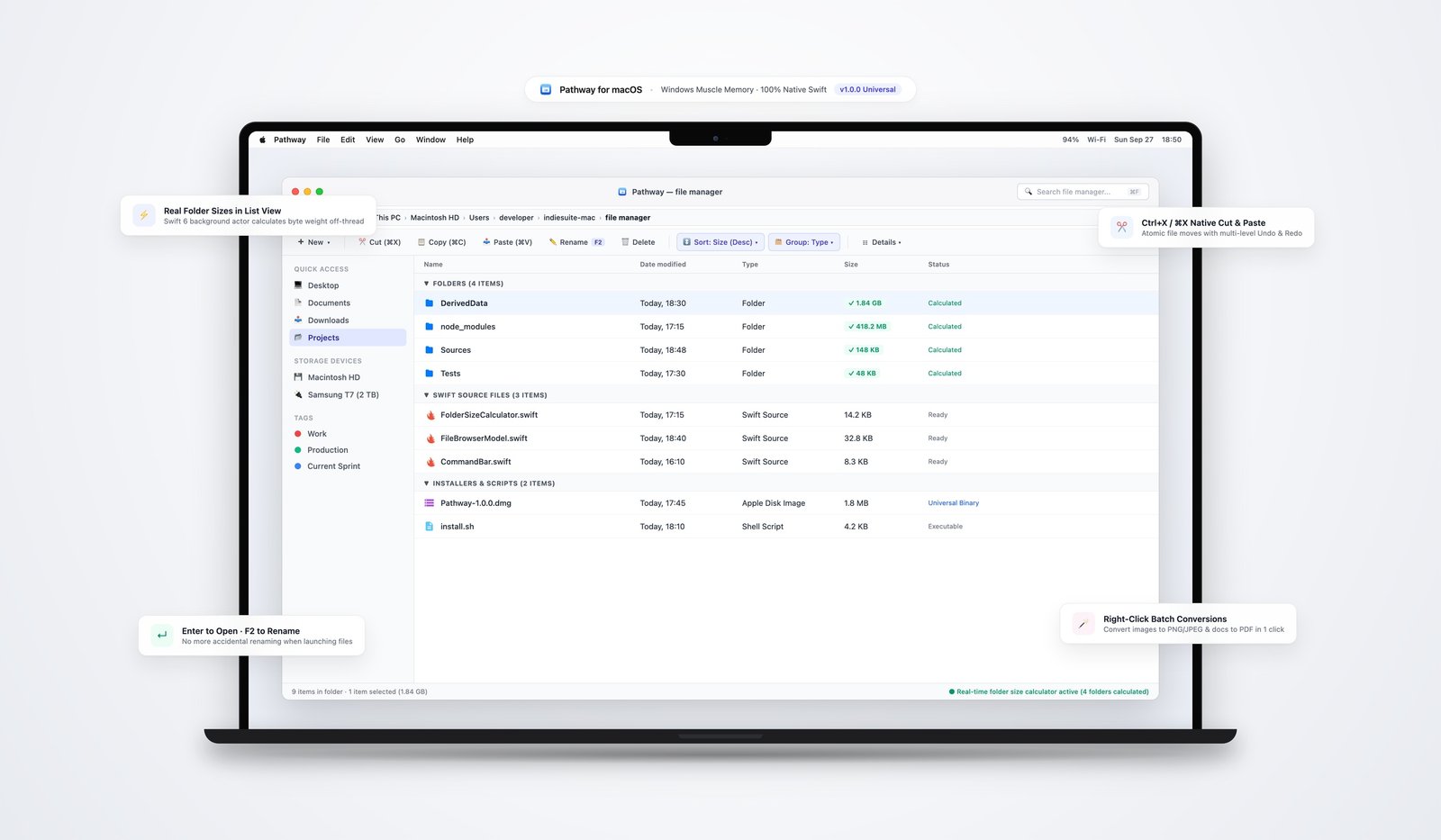Click the Paste toolbar button

point(507,242)
